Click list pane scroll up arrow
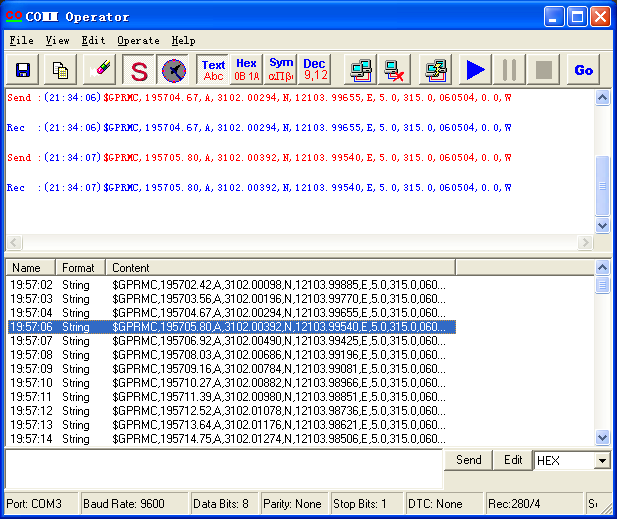 click(x=602, y=268)
